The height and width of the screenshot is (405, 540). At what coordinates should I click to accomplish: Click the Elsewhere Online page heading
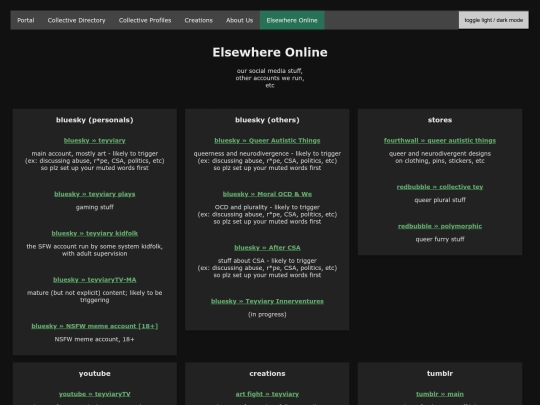[270, 52]
